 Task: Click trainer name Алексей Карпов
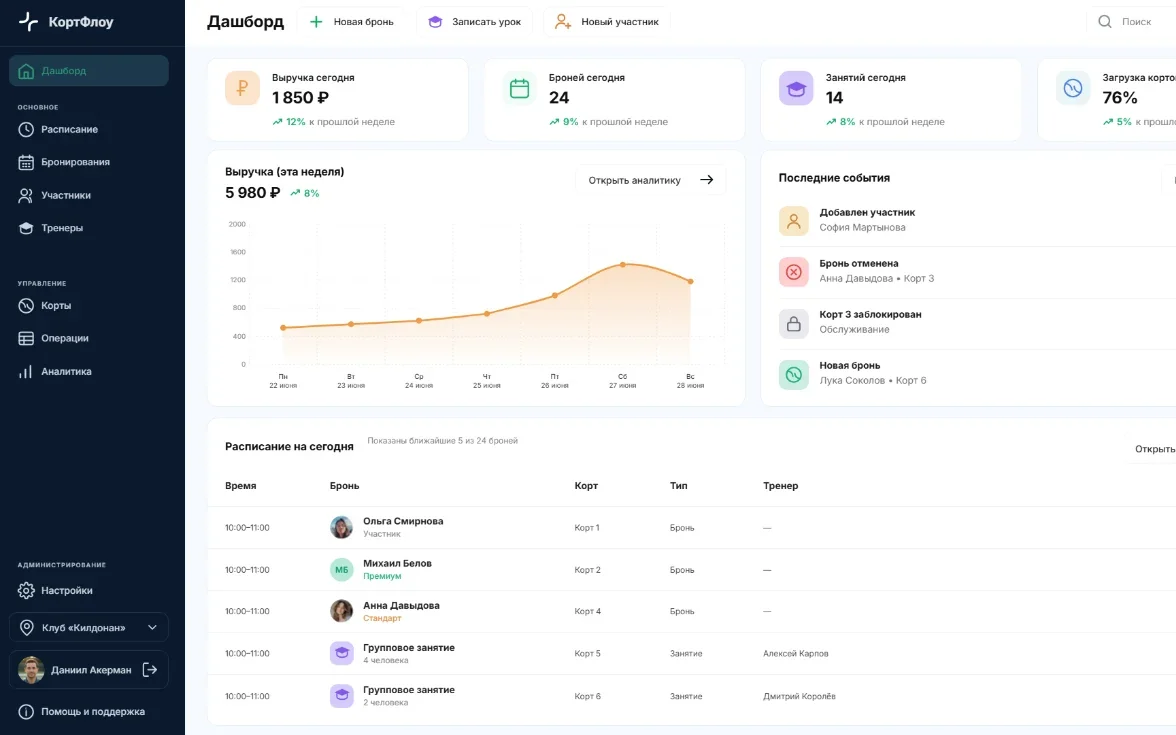pyautogui.click(x=796, y=654)
